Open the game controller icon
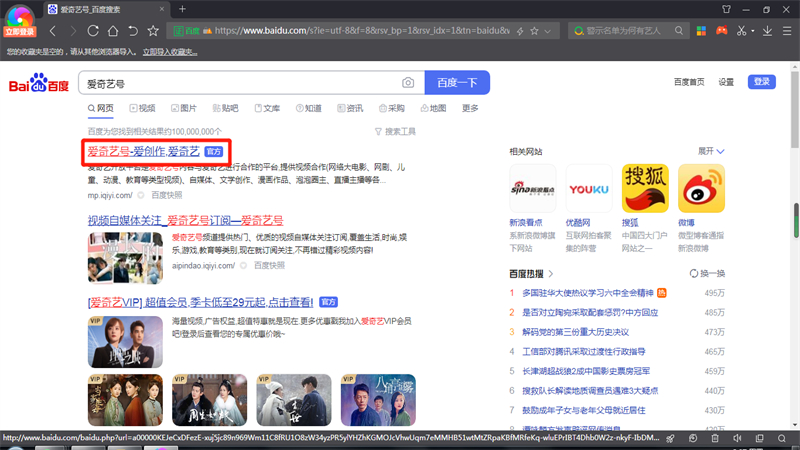 [721, 31]
